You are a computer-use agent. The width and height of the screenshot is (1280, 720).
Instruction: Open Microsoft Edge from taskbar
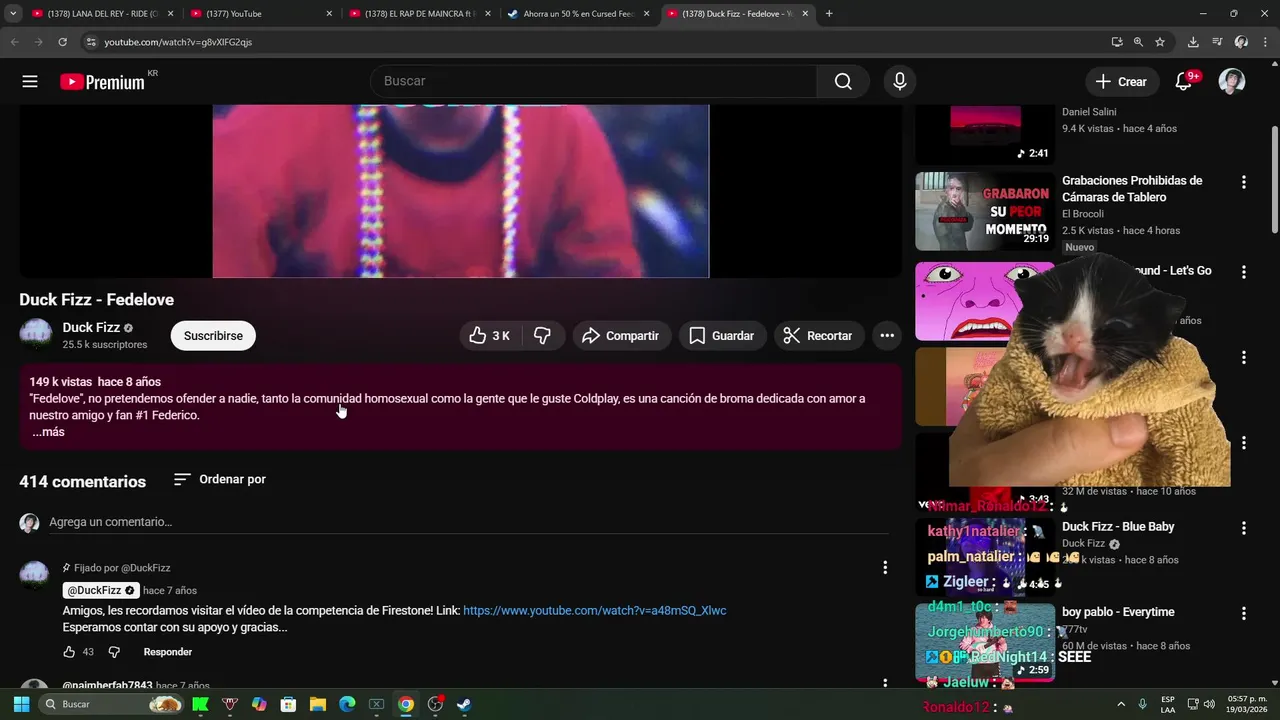click(347, 704)
